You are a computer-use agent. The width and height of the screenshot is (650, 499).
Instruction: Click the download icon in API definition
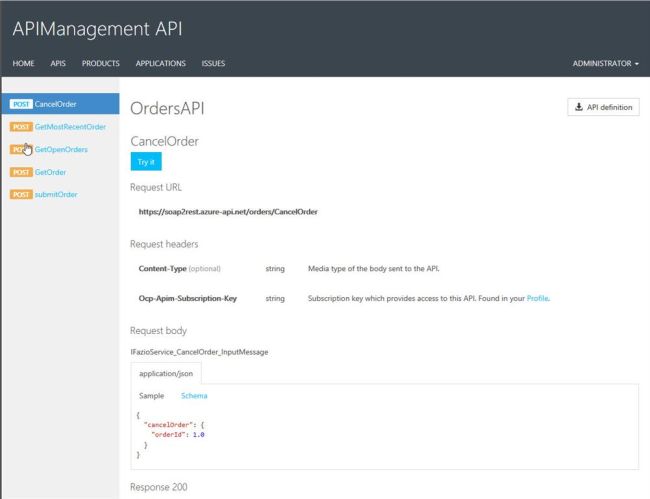pos(579,107)
